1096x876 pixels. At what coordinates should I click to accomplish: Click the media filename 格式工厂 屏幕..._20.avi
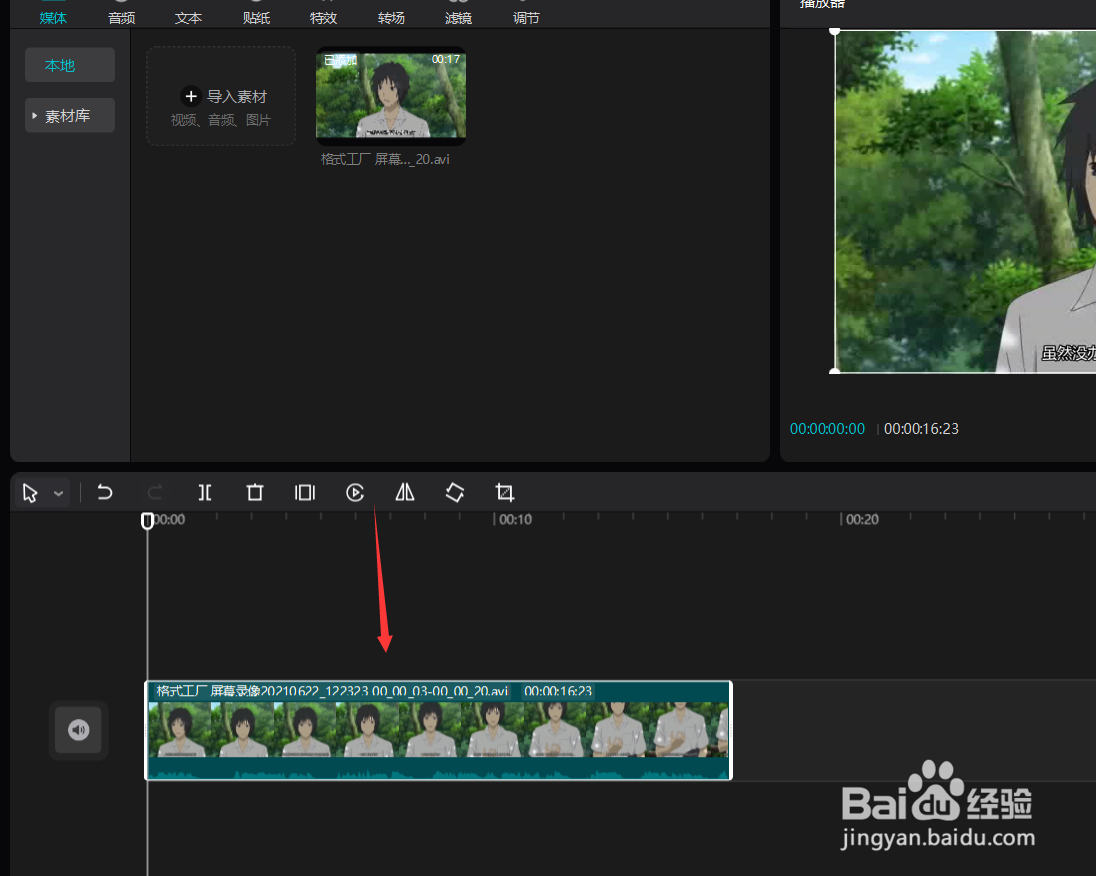[x=385, y=159]
